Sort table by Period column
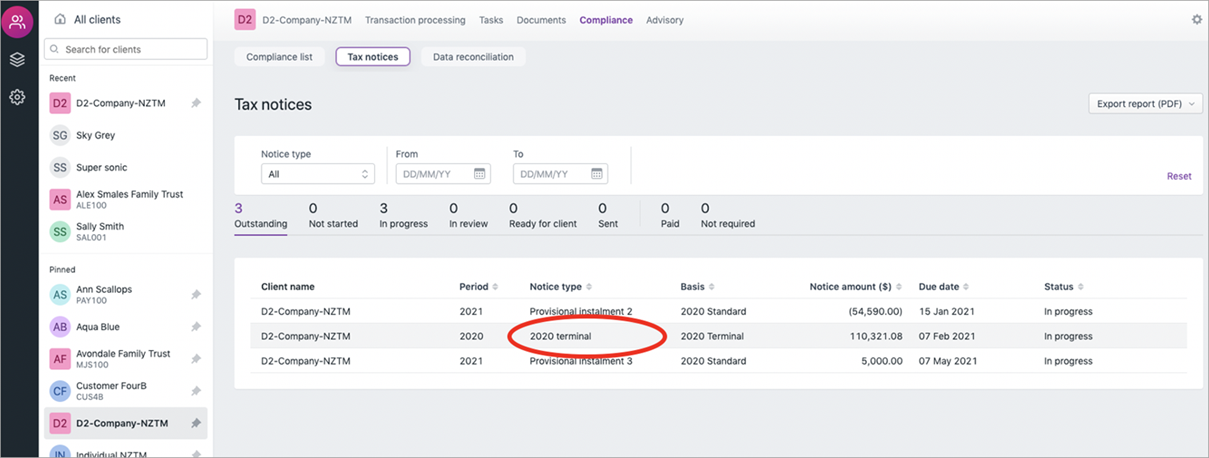This screenshot has width=1209, height=458. click(x=478, y=287)
